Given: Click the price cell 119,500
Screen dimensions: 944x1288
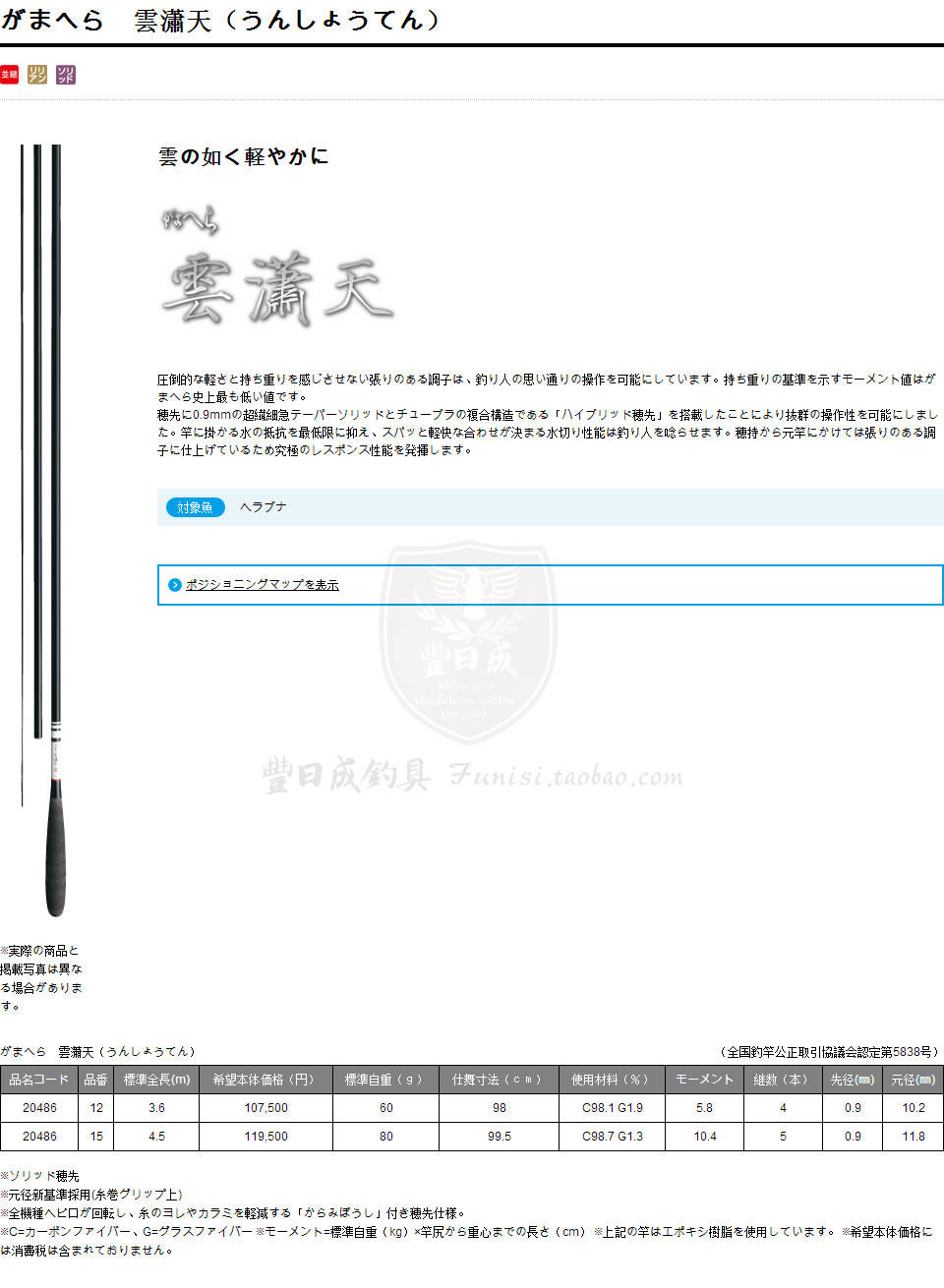Looking at the screenshot, I should click(265, 1137).
